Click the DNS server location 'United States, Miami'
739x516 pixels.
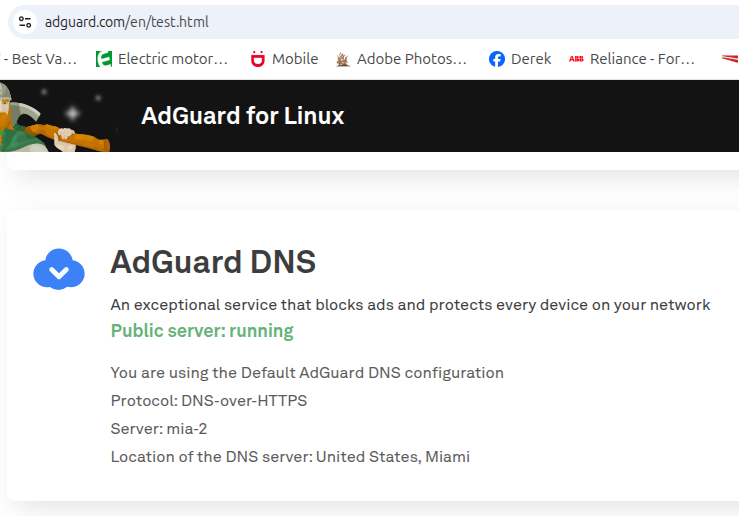tap(392, 457)
